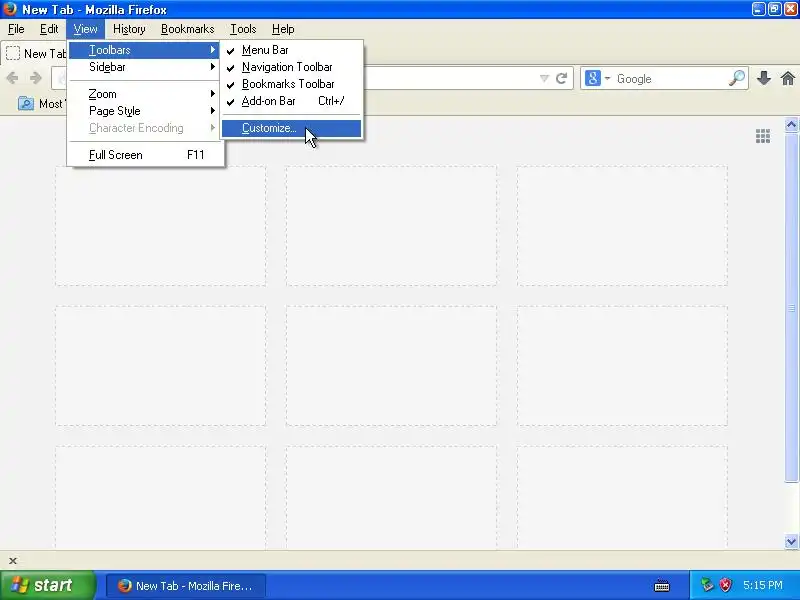The image size is (800, 600).
Task: Click the Google search engine icon
Action: (x=592, y=78)
